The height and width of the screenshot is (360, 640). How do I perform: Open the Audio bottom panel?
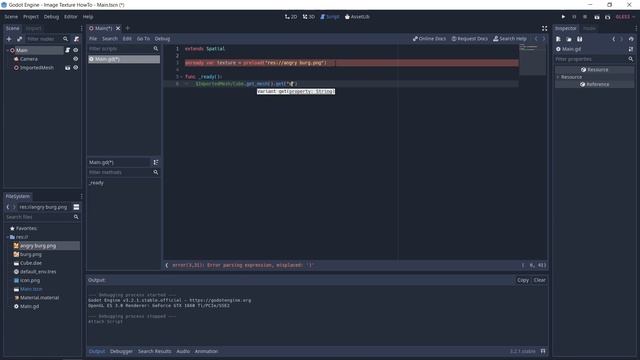point(183,351)
